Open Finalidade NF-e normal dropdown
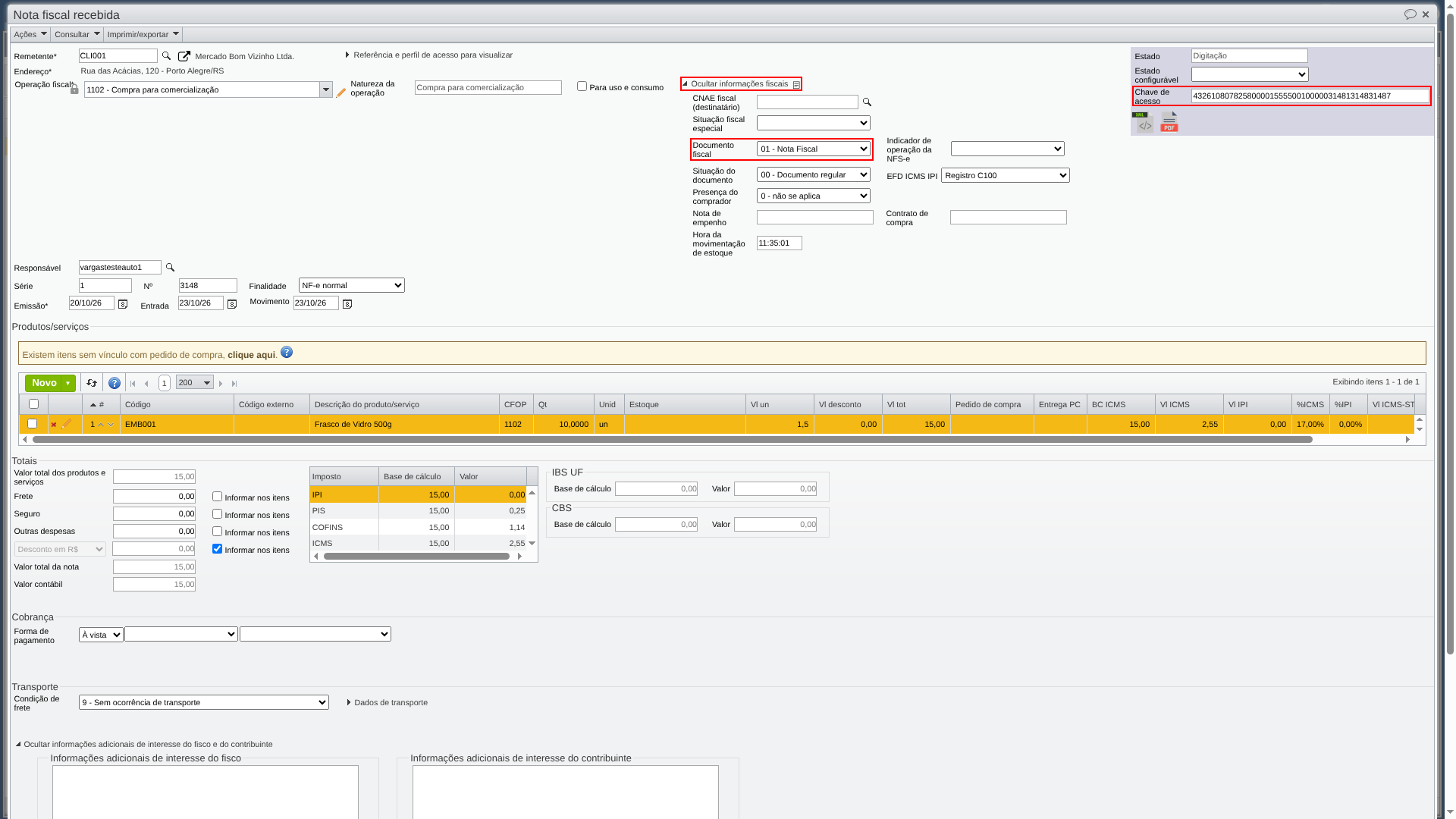The height and width of the screenshot is (819, 1456). (x=351, y=285)
